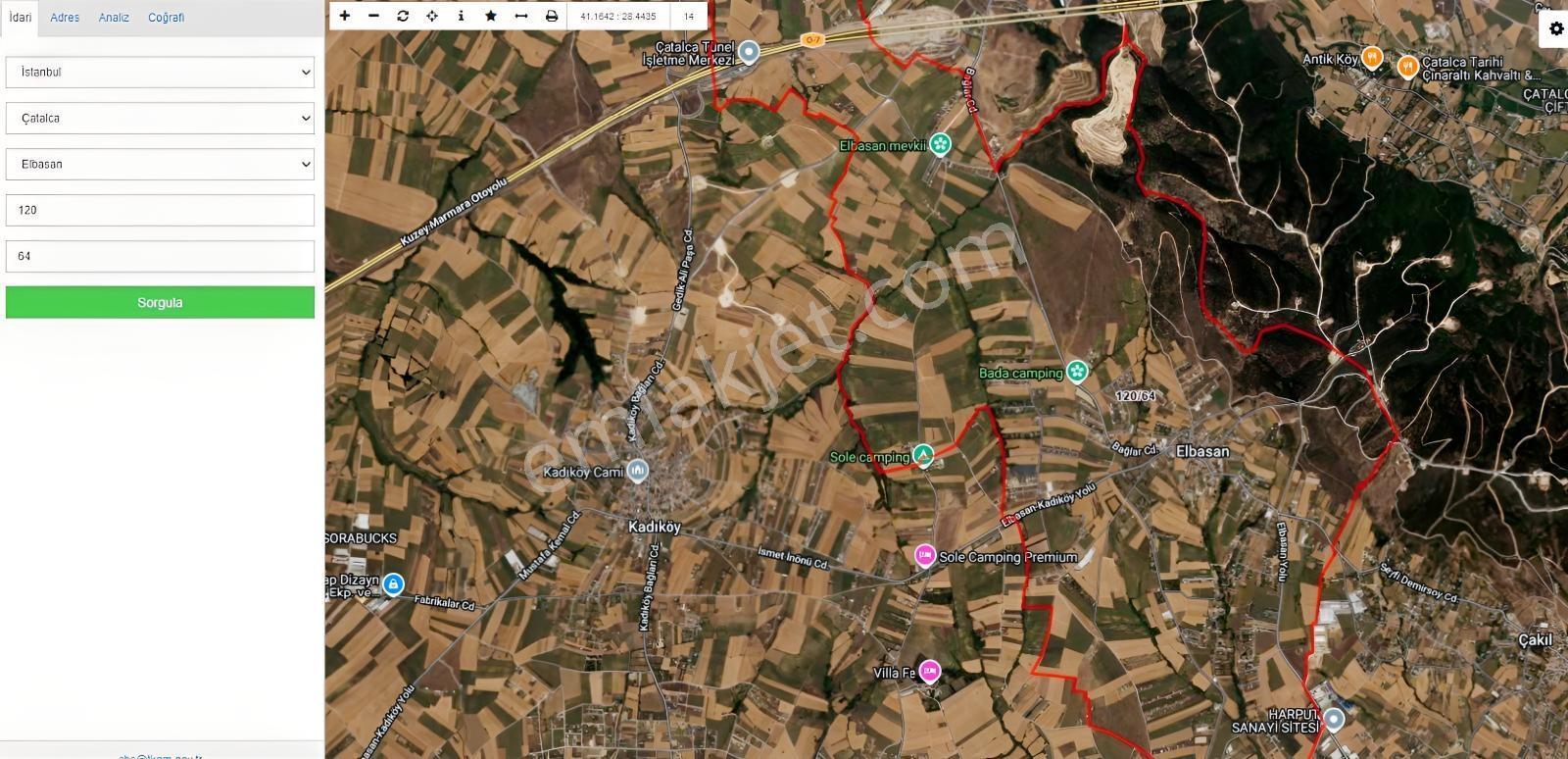Viewport: 1568px width, 759px height.
Task: Click the Bada camping map marker
Action: coord(1077,372)
